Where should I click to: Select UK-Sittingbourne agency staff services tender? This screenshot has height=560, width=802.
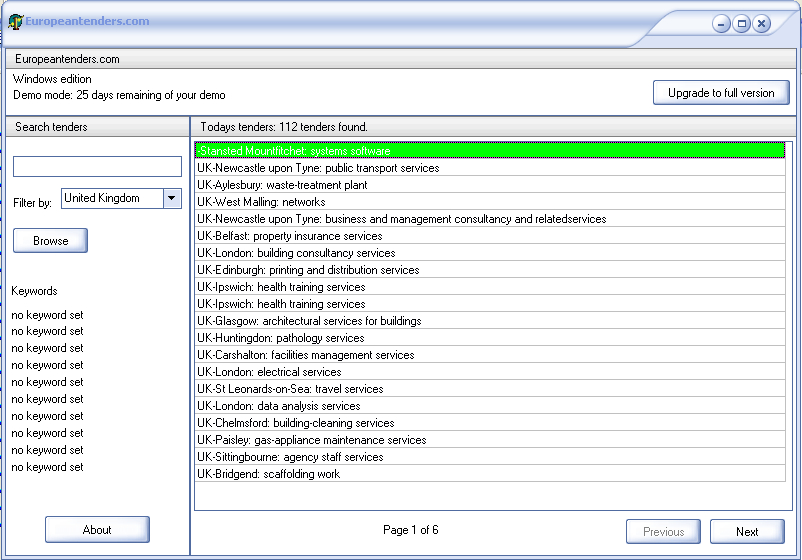490,457
